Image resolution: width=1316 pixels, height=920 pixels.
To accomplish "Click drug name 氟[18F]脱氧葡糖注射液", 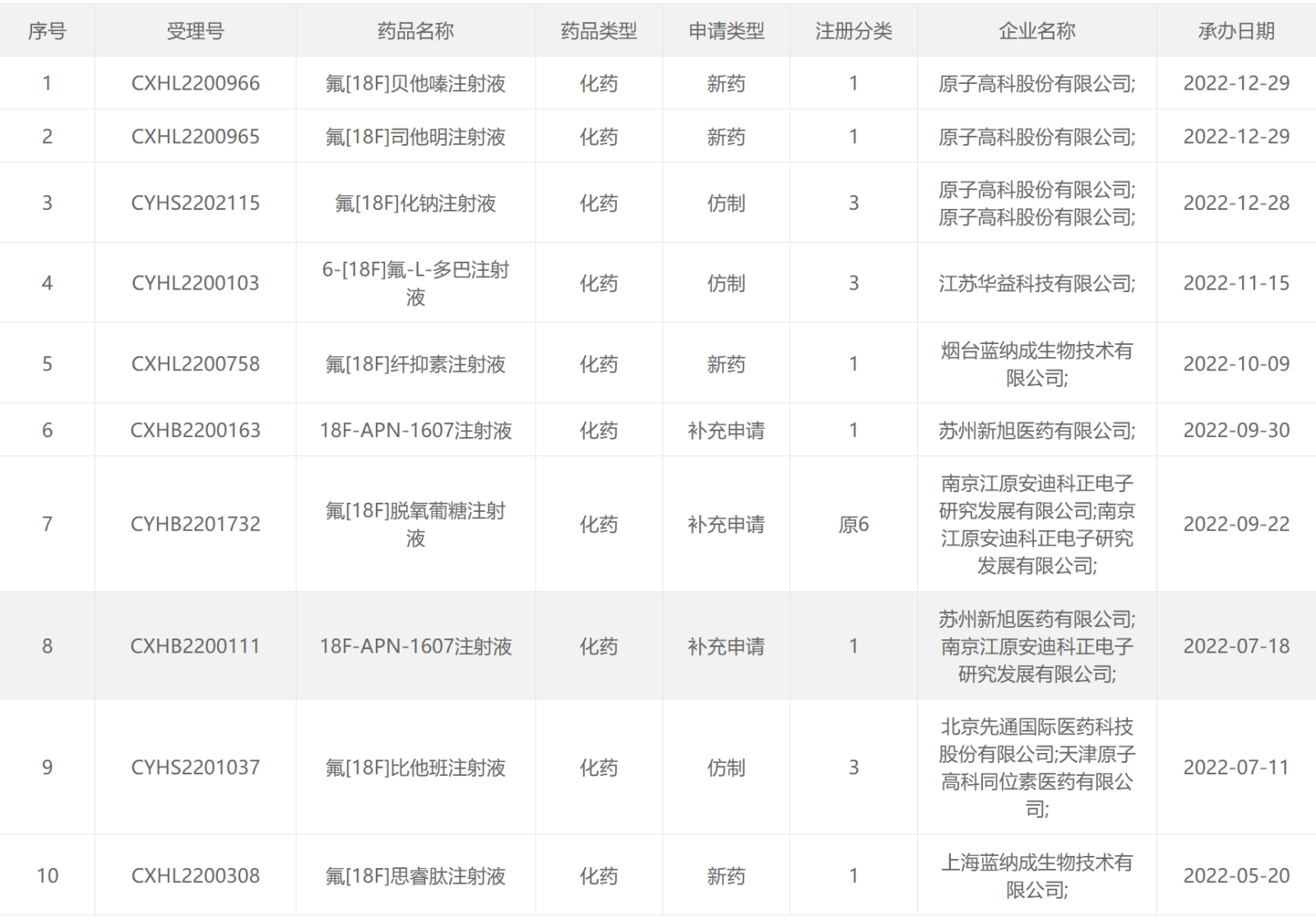I will coord(415,524).
